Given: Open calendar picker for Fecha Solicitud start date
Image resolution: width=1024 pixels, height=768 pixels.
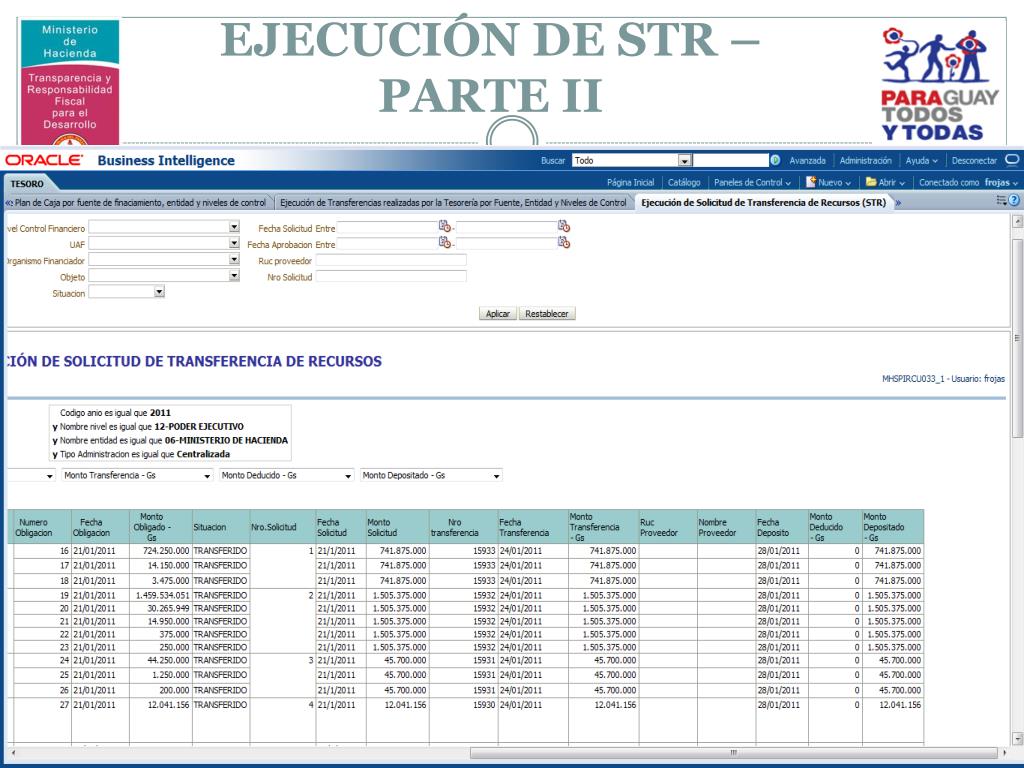Looking at the screenshot, I should point(445,226).
